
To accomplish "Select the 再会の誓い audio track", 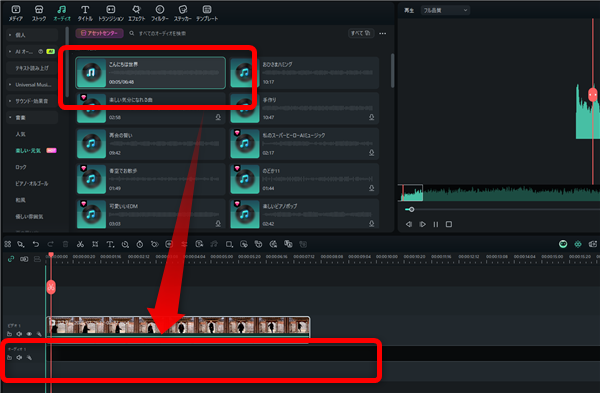I will 150,144.
